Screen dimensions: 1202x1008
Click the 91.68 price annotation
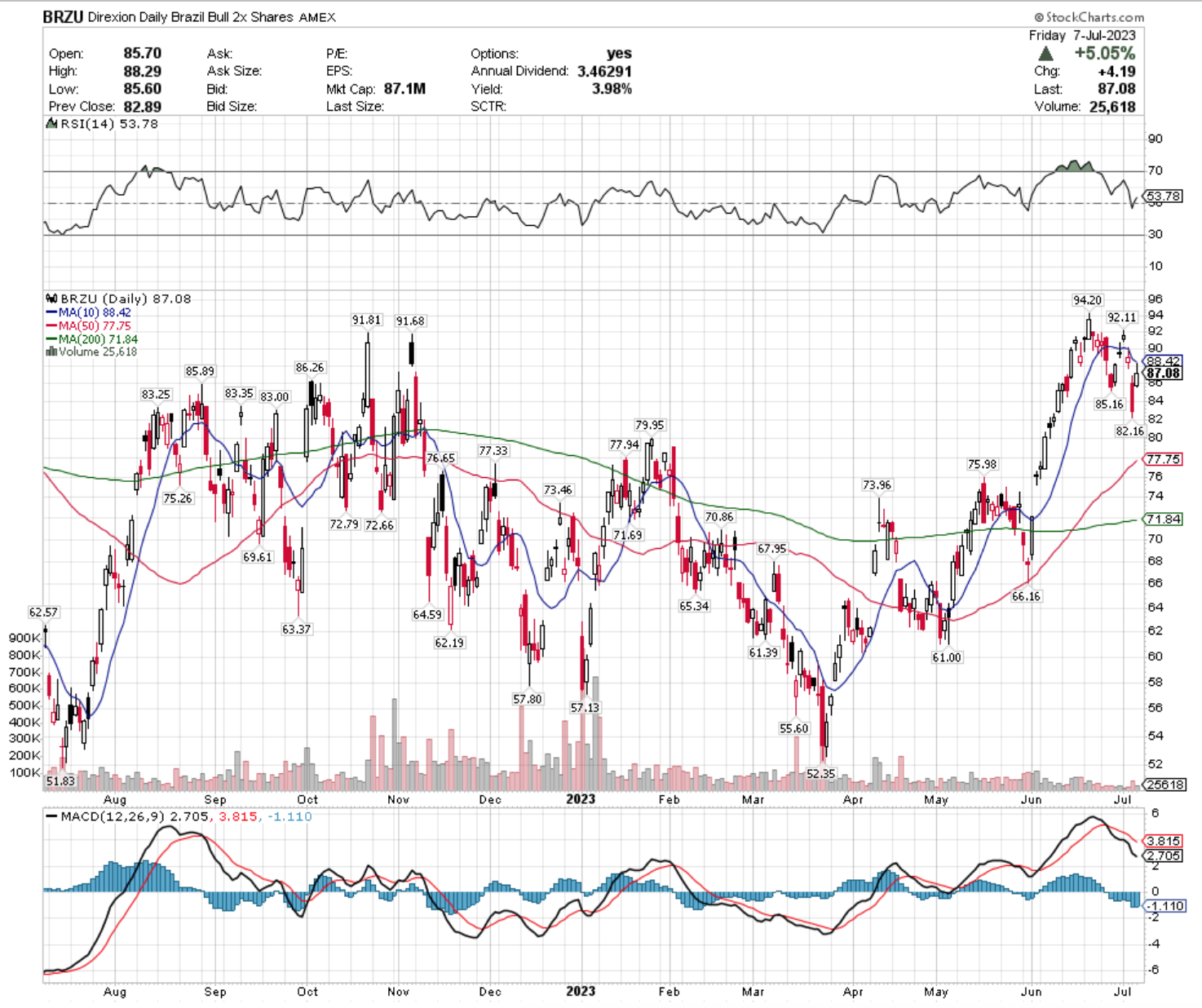410,321
